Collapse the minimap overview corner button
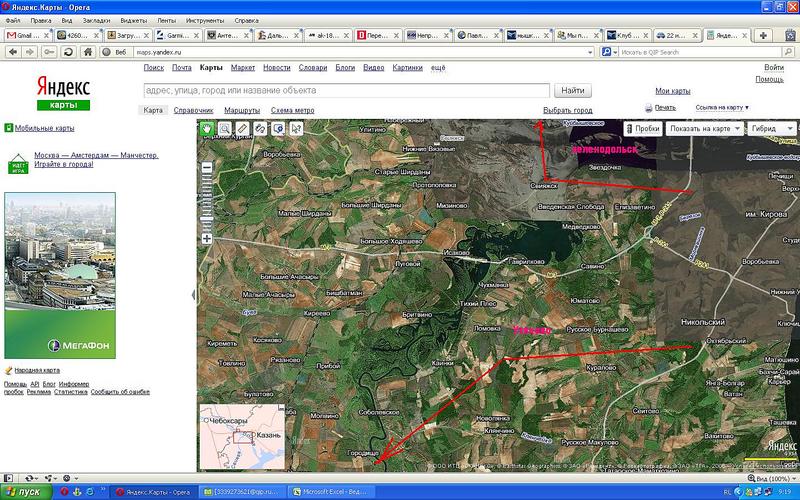 click(x=281, y=408)
